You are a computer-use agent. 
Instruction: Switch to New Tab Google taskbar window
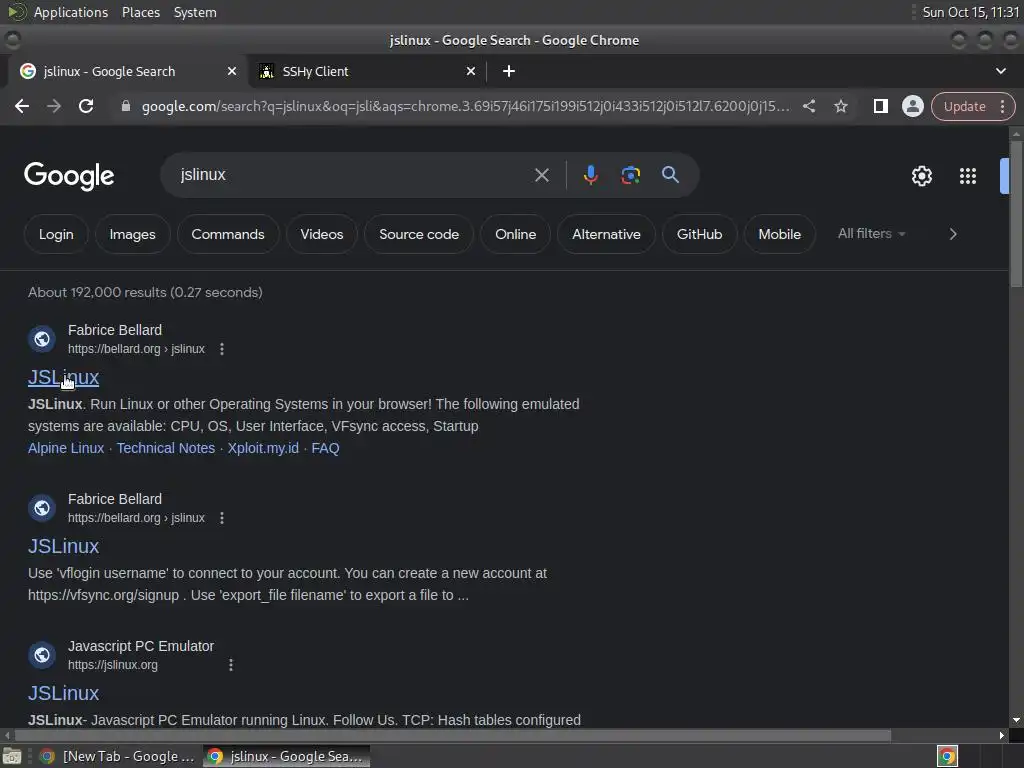118,756
